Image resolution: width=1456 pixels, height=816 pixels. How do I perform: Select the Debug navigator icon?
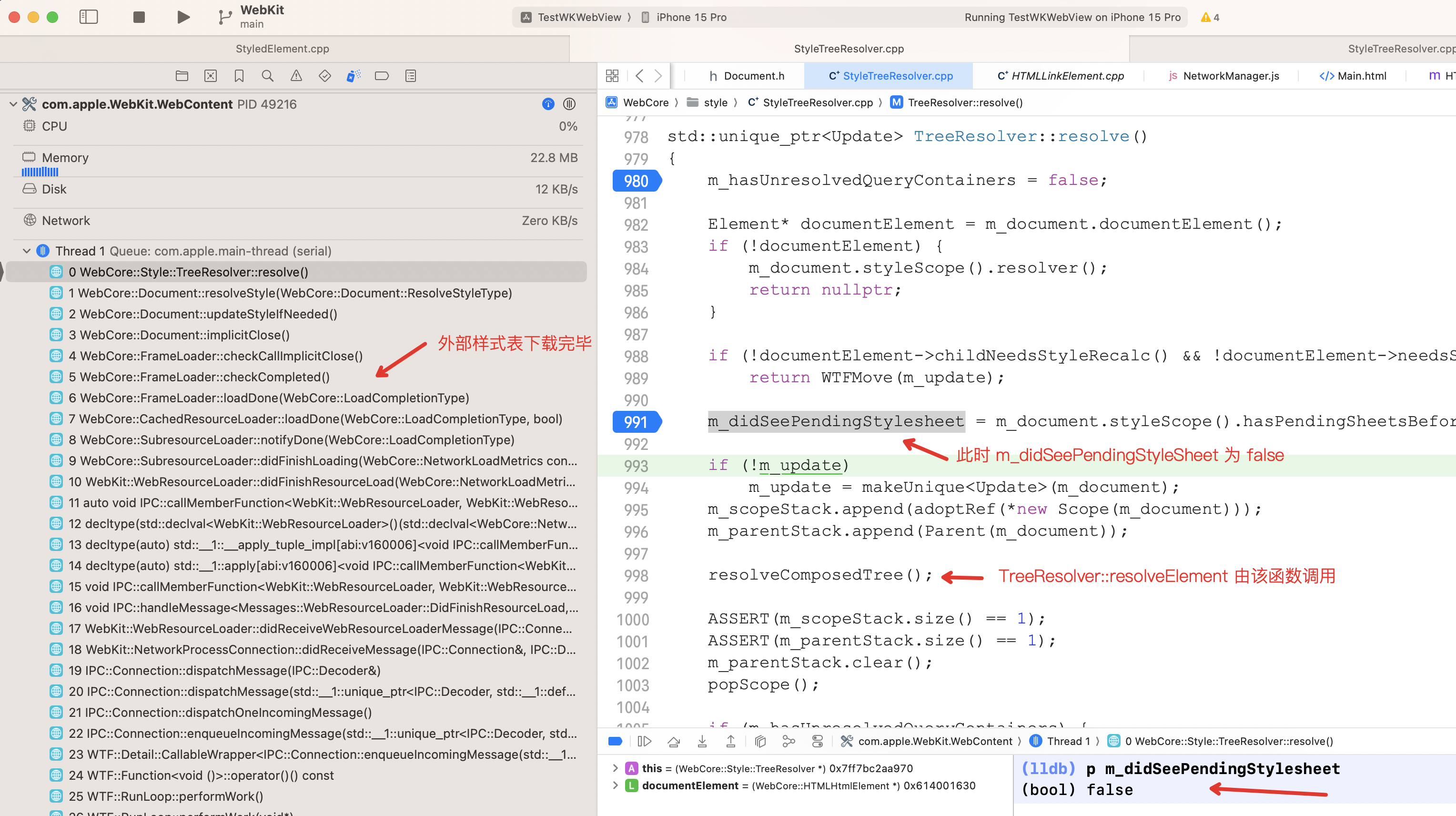tap(353, 76)
